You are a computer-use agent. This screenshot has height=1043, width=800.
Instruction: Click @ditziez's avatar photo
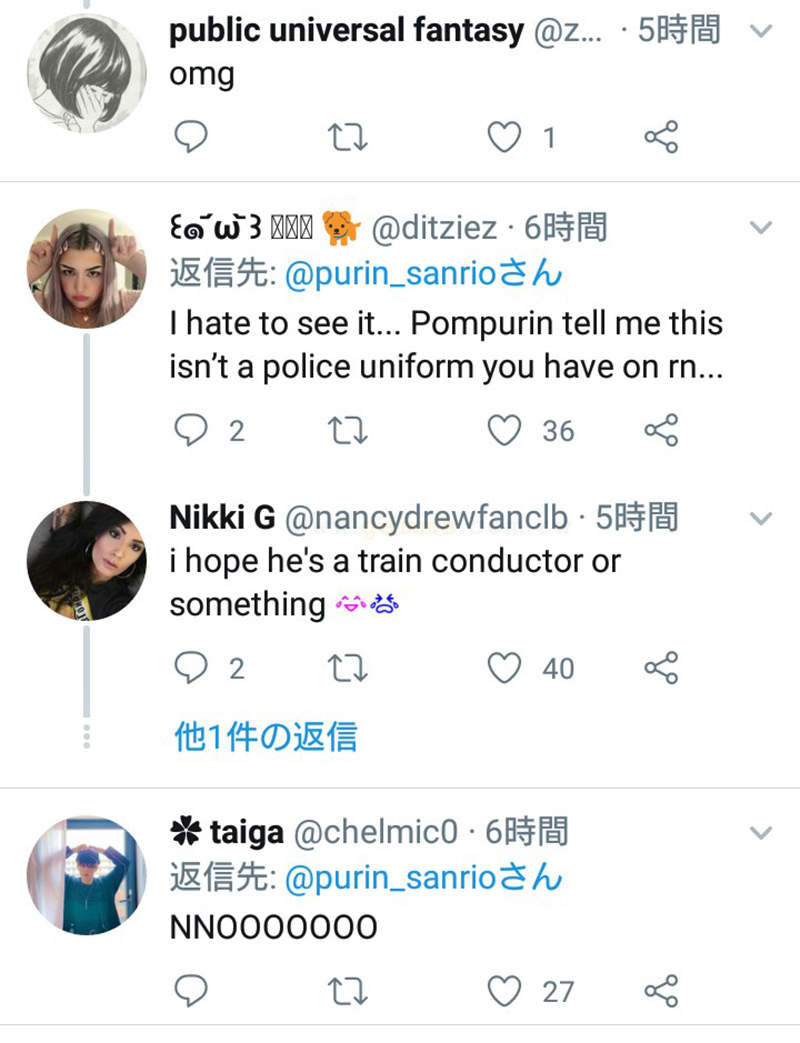tap(86, 268)
